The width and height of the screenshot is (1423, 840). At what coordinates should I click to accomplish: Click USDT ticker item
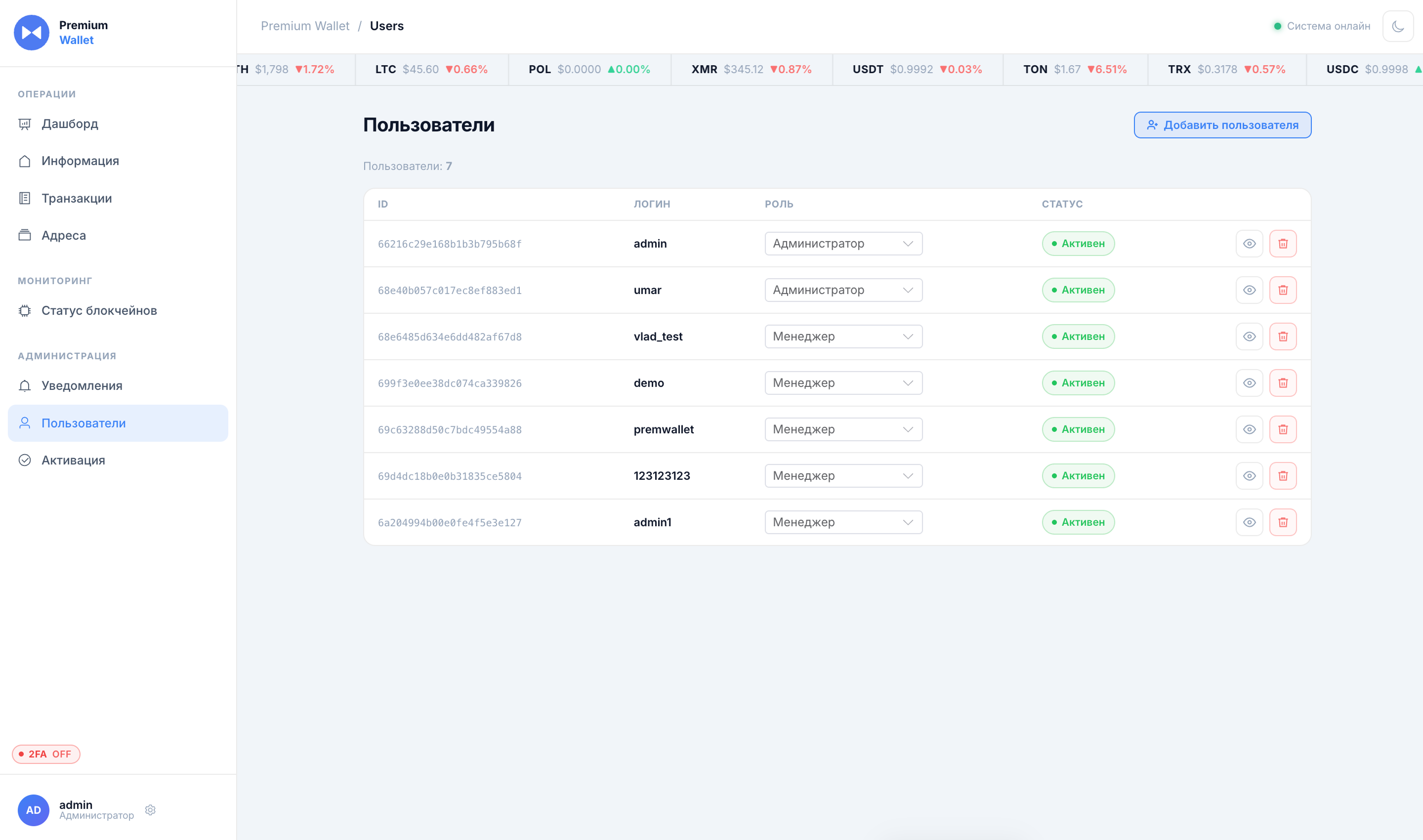tap(917, 70)
